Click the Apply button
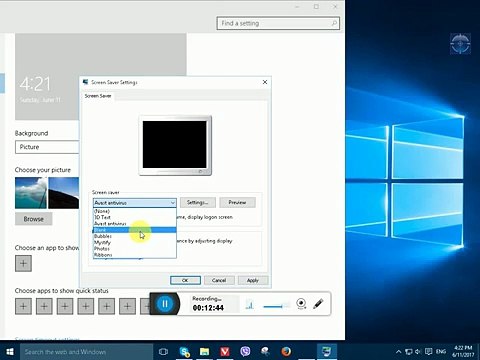480x360 pixels. click(253, 280)
